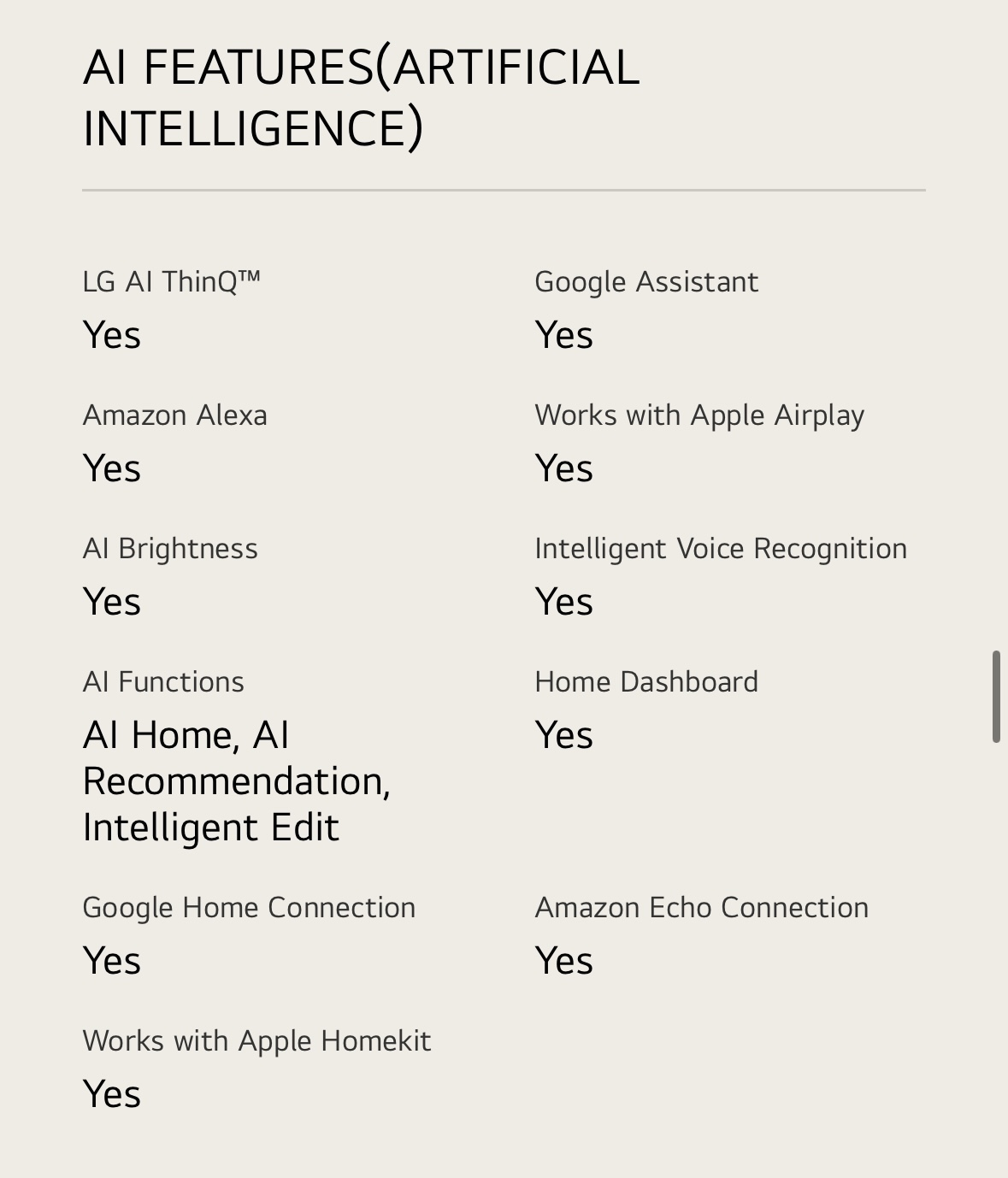Click the Yes value under Home Dashboard

click(564, 735)
